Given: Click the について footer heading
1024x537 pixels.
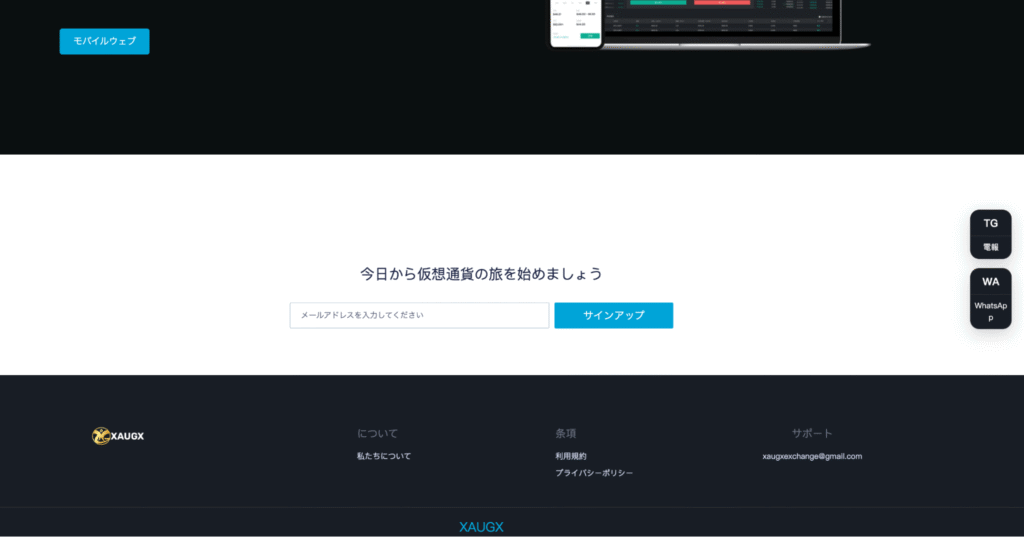Looking at the screenshot, I should [x=377, y=433].
